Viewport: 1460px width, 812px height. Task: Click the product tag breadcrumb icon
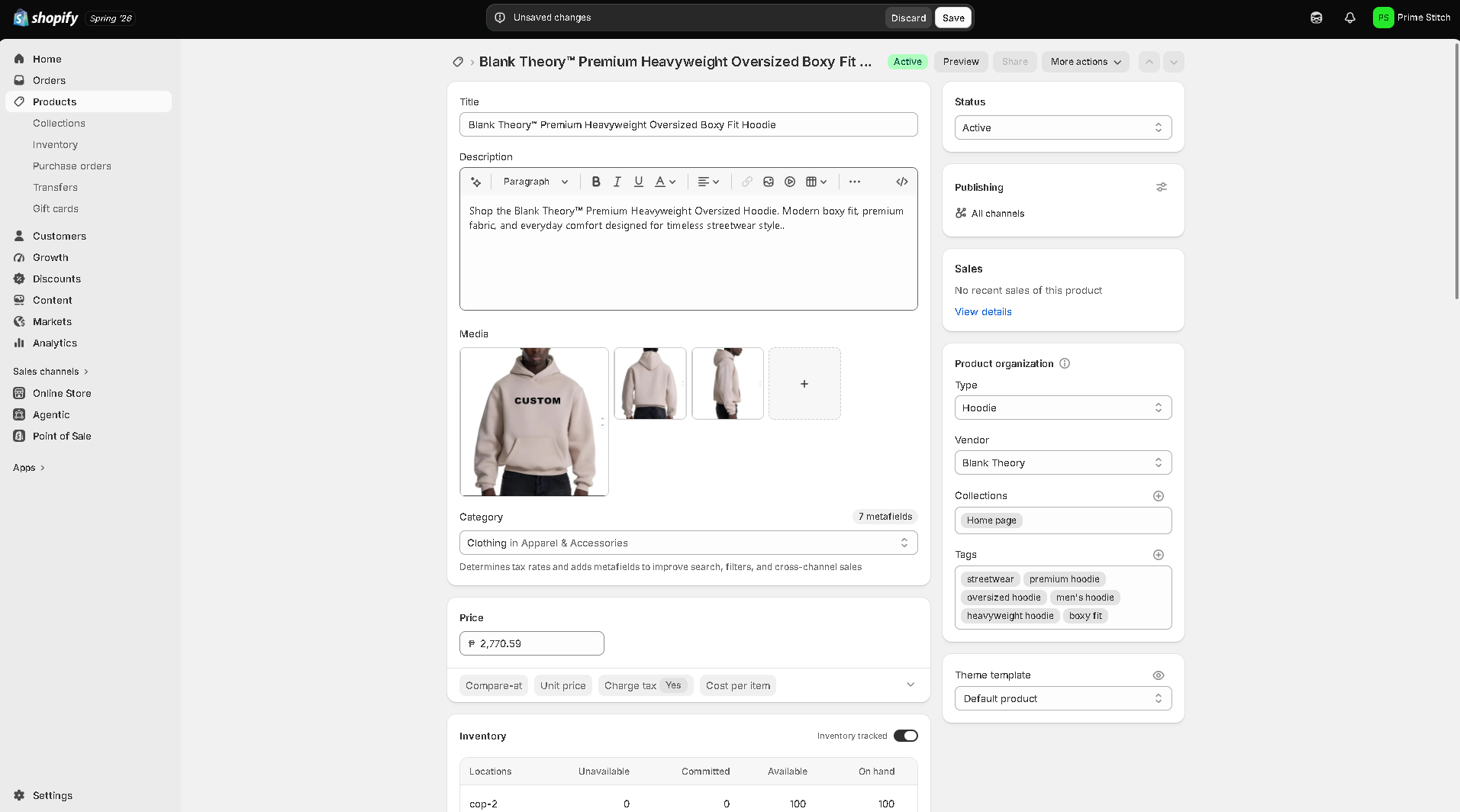[x=458, y=62]
